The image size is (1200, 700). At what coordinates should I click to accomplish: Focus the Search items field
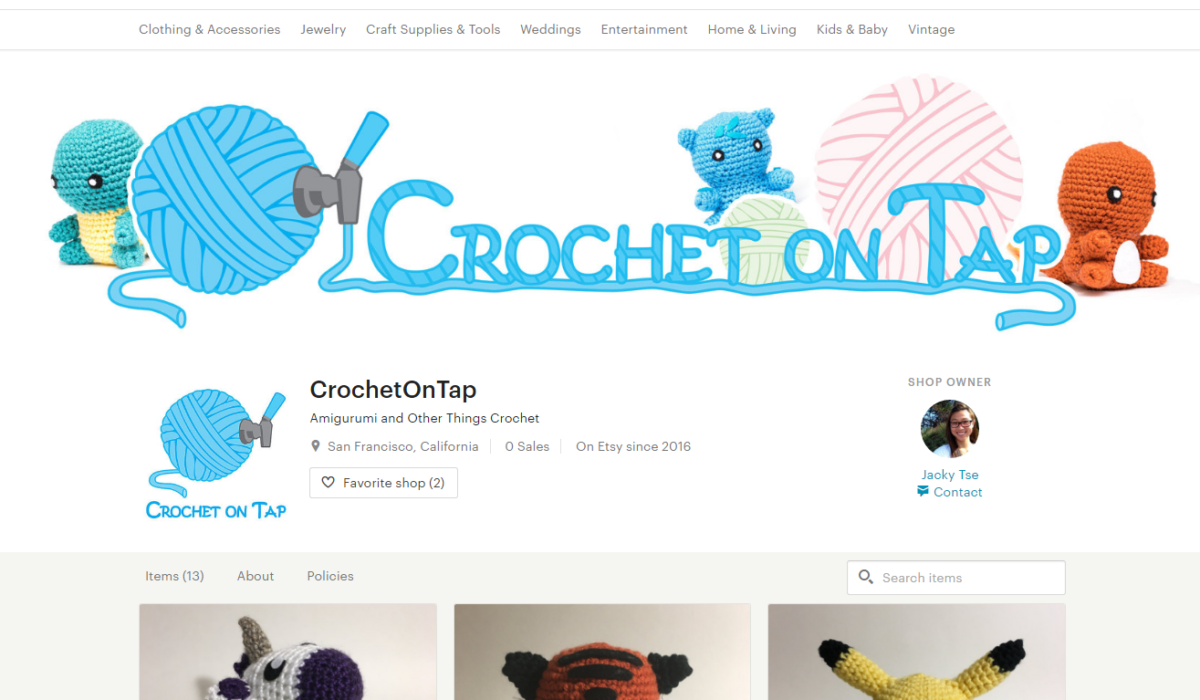pos(956,577)
